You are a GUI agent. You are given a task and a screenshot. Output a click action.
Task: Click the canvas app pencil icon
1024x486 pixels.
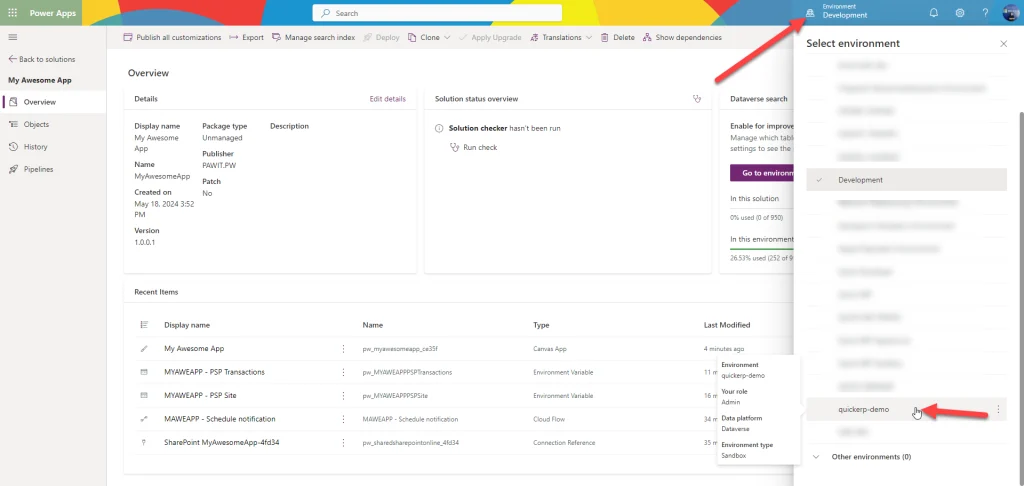click(144, 349)
